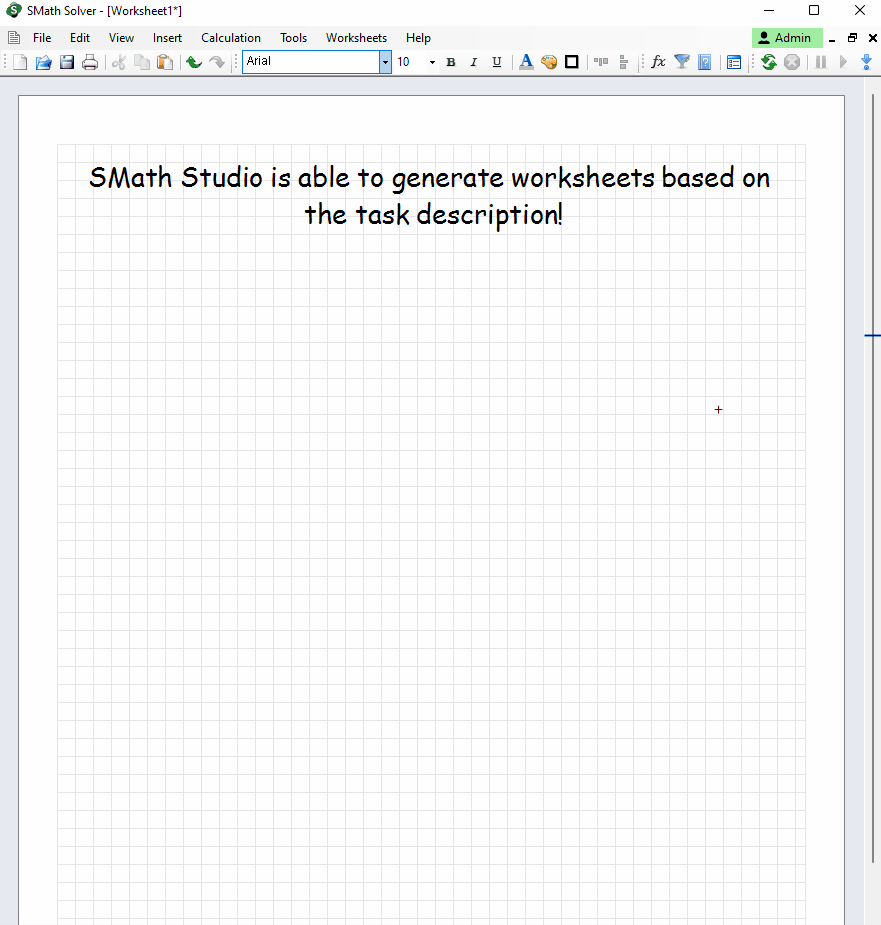Toggle underline text formatting
Image resolution: width=881 pixels, height=925 pixels.
[496, 62]
